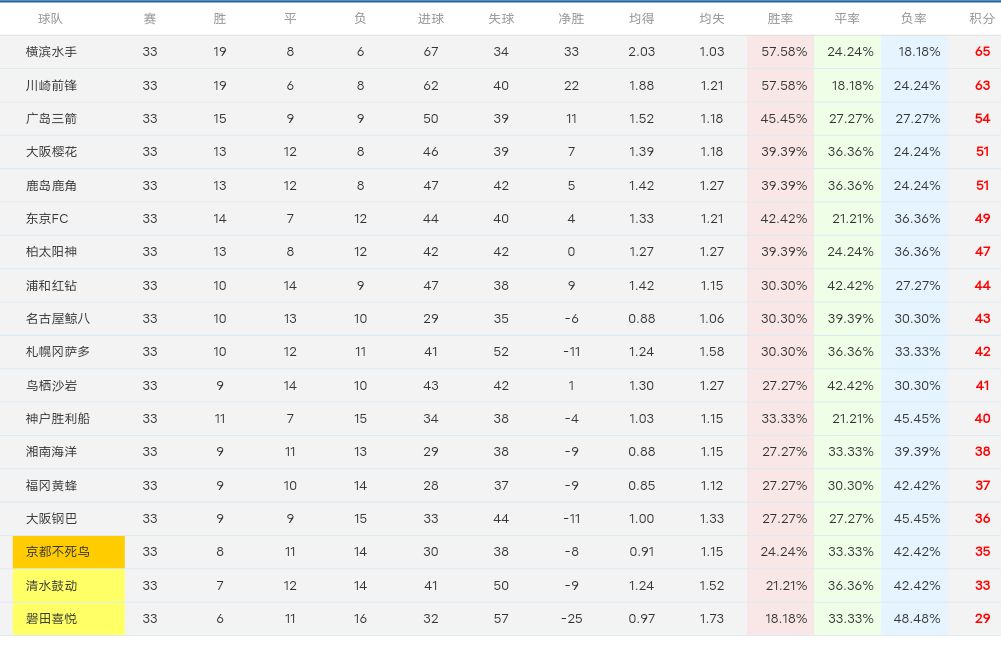Click the 净胜 column header

pos(571,19)
